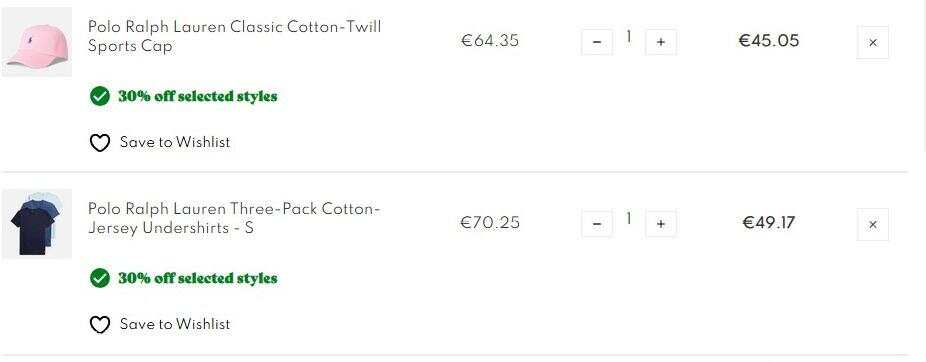
Task: Remove the Sports Cap with its X button
Action: coord(873,43)
